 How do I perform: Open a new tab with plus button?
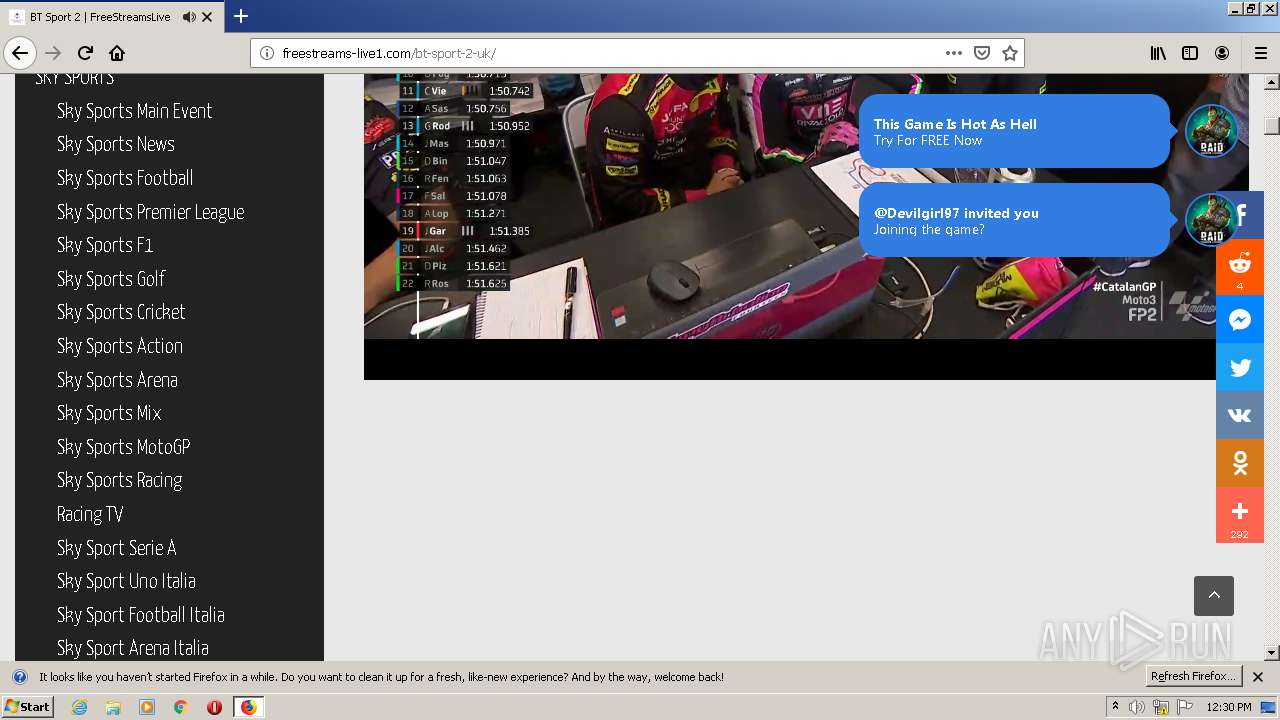[x=241, y=16]
